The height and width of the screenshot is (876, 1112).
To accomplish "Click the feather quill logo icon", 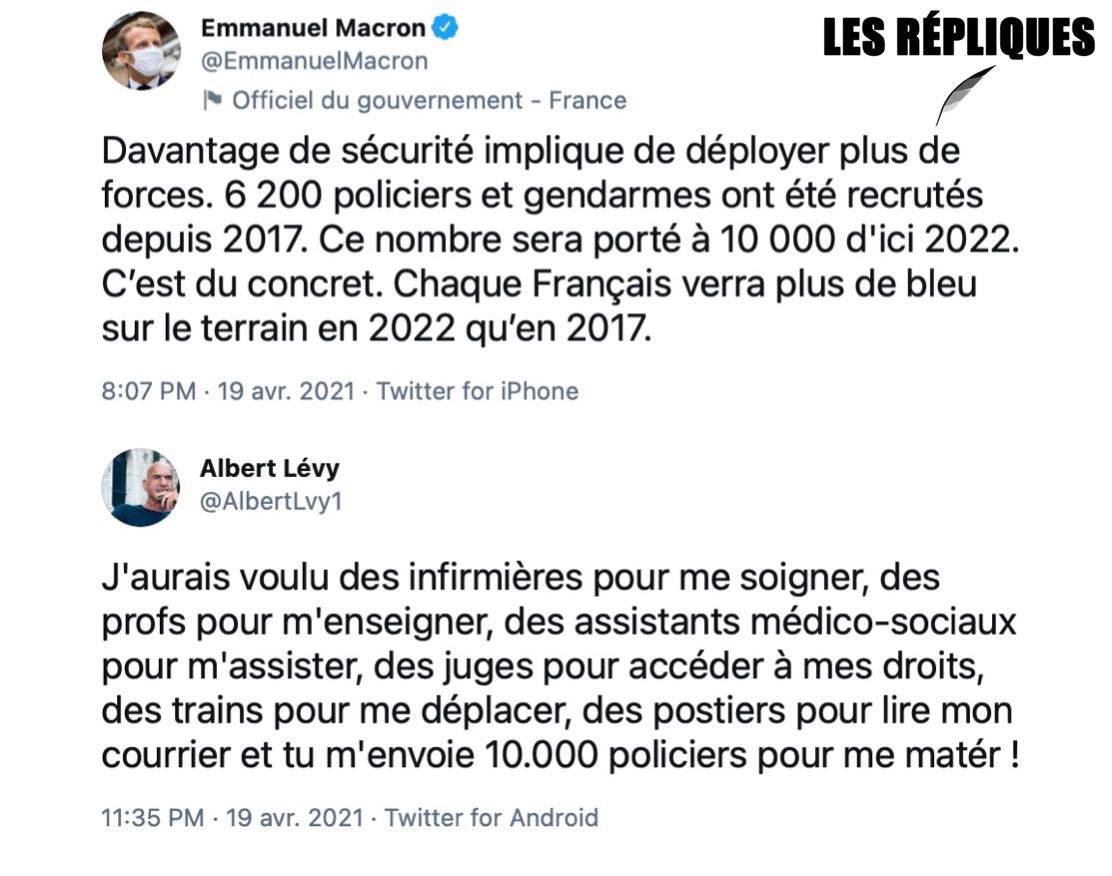I will pos(966,94).
